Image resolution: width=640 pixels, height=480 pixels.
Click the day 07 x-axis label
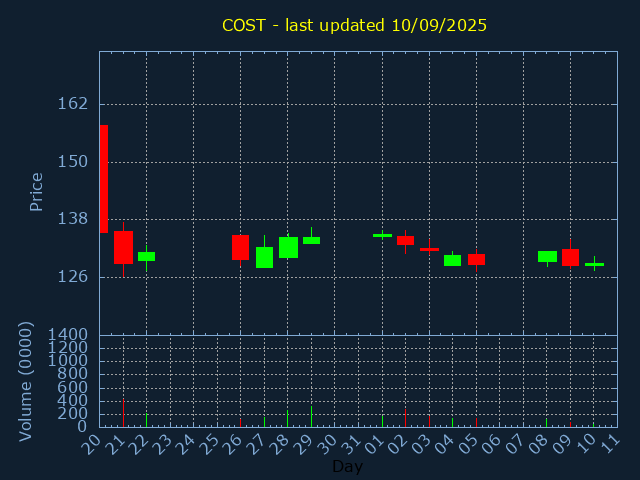515,444
